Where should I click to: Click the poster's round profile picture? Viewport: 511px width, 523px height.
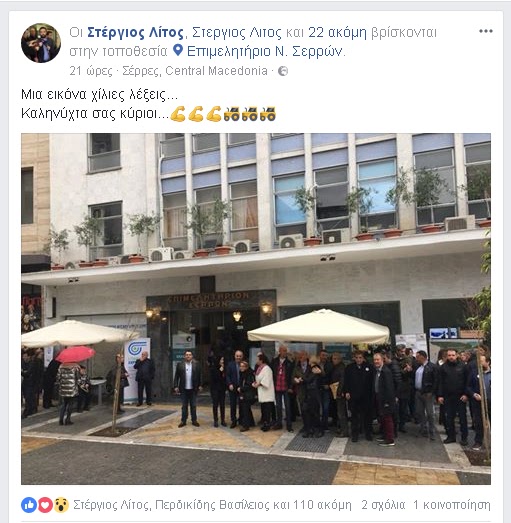point(41,43)
